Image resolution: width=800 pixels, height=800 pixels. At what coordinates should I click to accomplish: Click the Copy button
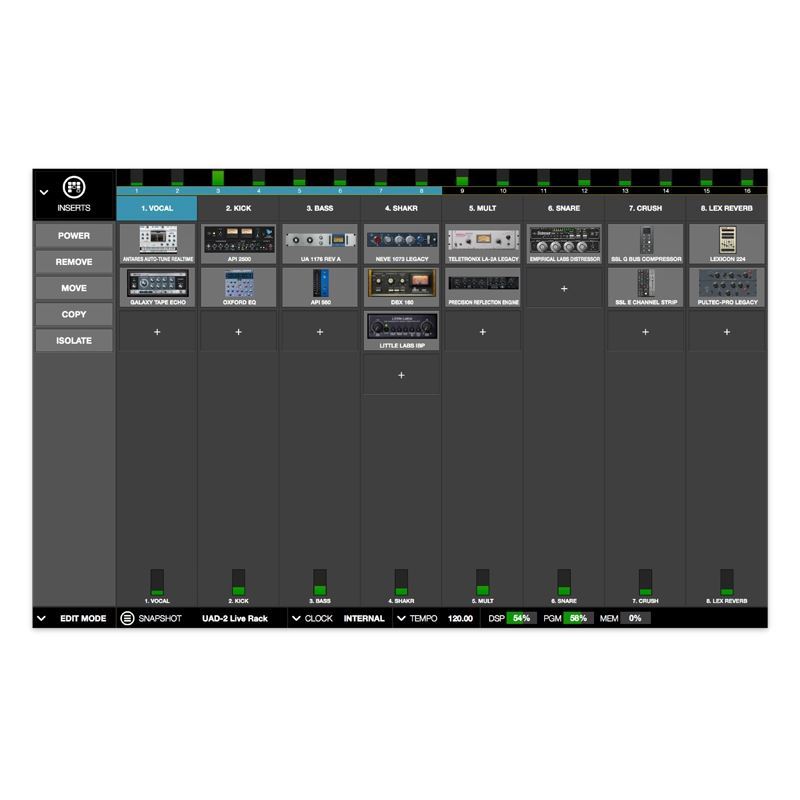tap(74, 314)
